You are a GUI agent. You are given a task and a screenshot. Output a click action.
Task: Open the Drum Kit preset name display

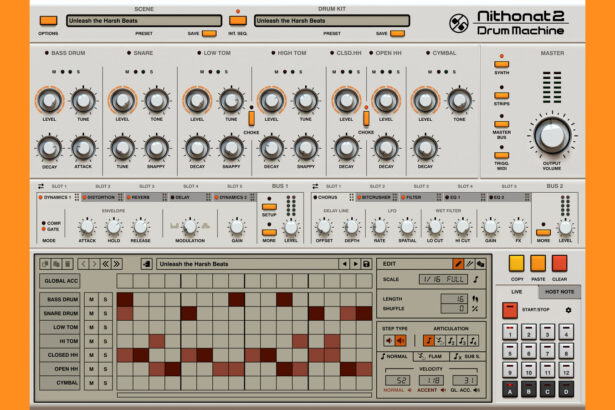318,20
